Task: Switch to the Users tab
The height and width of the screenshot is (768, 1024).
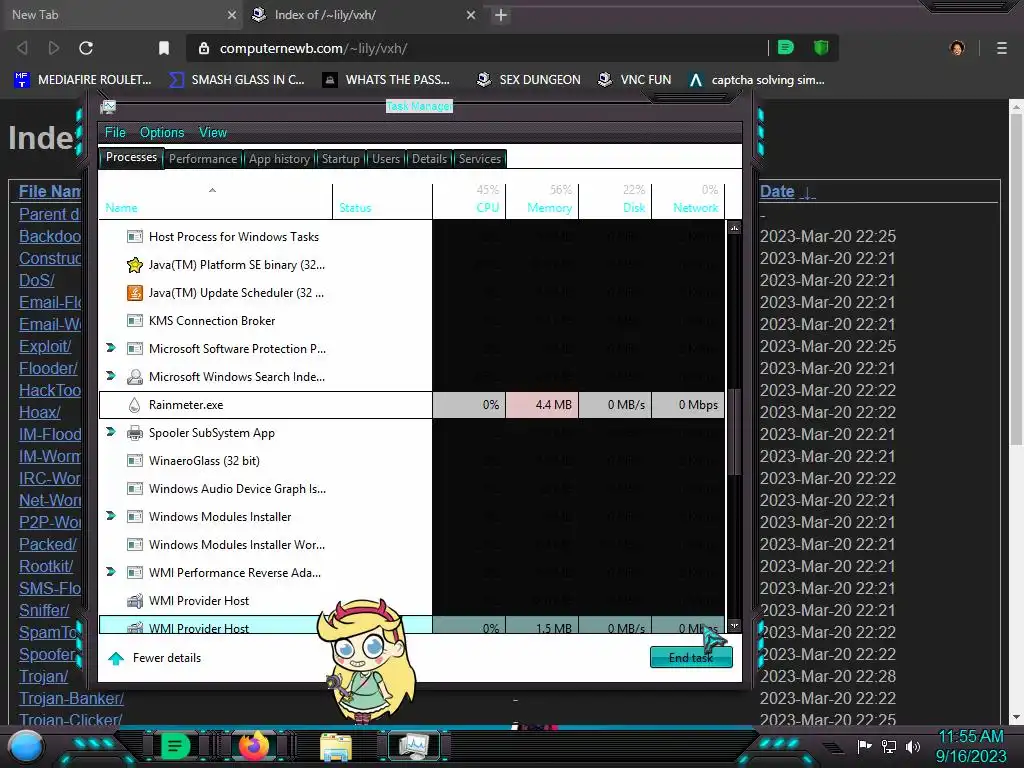Action: tap(386, 159)
